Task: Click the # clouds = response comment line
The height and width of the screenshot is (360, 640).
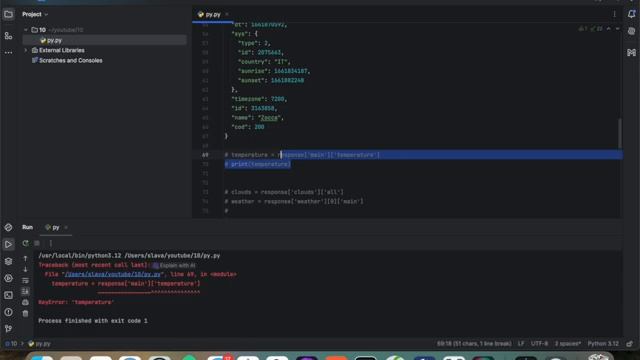Action: click(284, 192)
